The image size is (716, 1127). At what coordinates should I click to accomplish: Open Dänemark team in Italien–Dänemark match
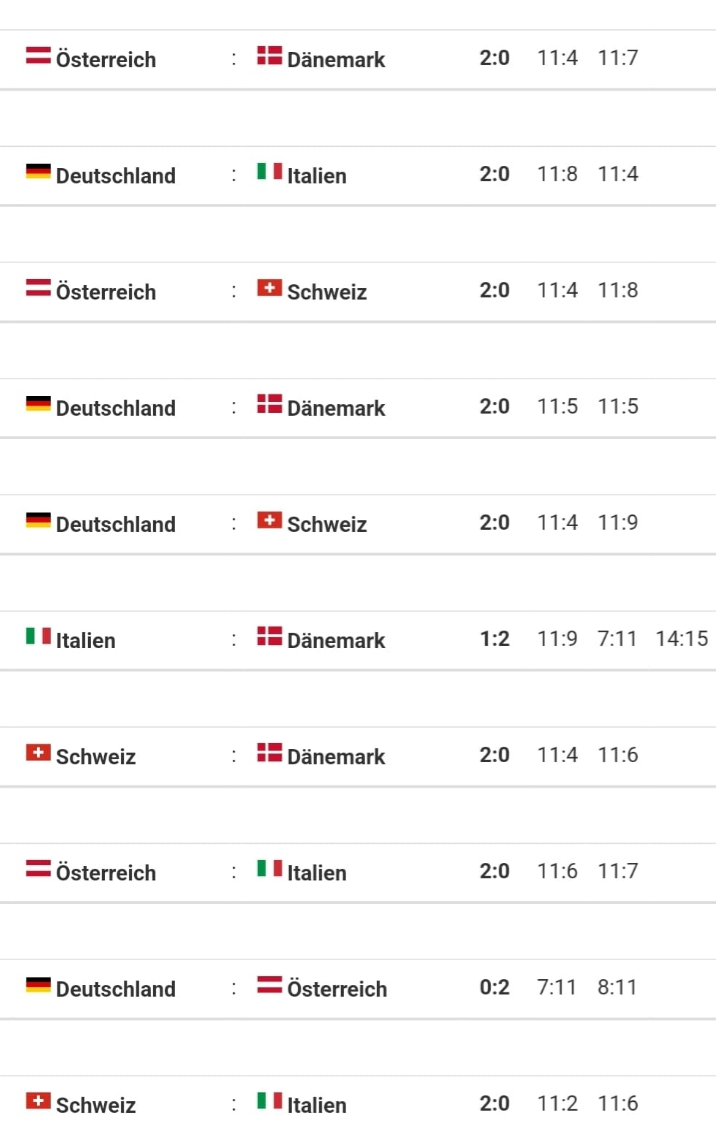(336, 640)
